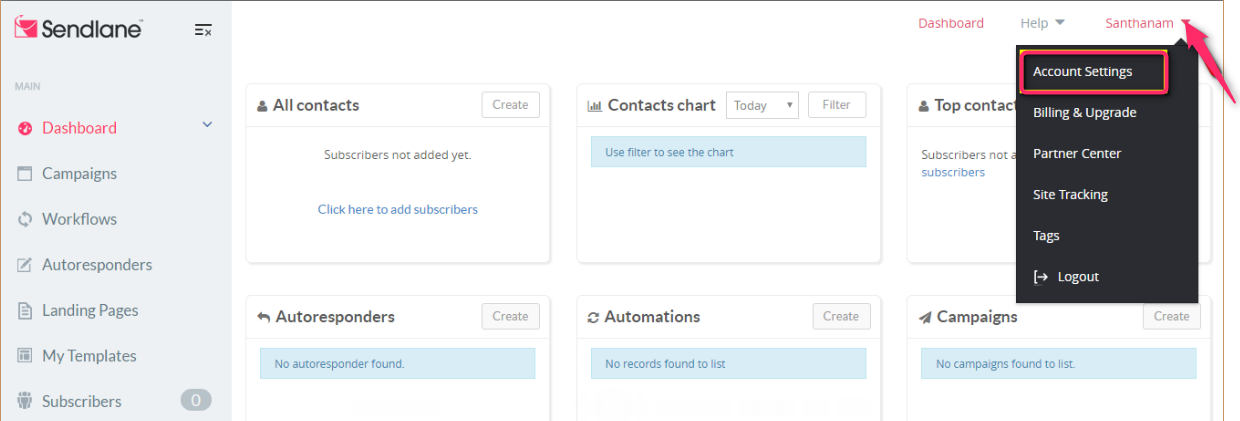Follow the subscribers link in Top contacts
Image resolution: width=1240 pixels, height=421 pixels.
(x=953, y=172)
